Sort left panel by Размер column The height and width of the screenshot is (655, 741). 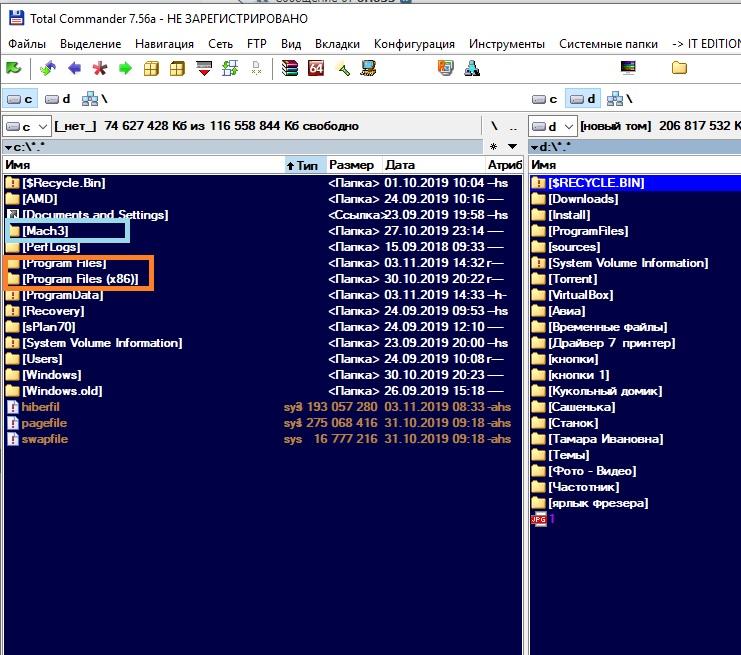pyautogui.click(x=351, y=165)
